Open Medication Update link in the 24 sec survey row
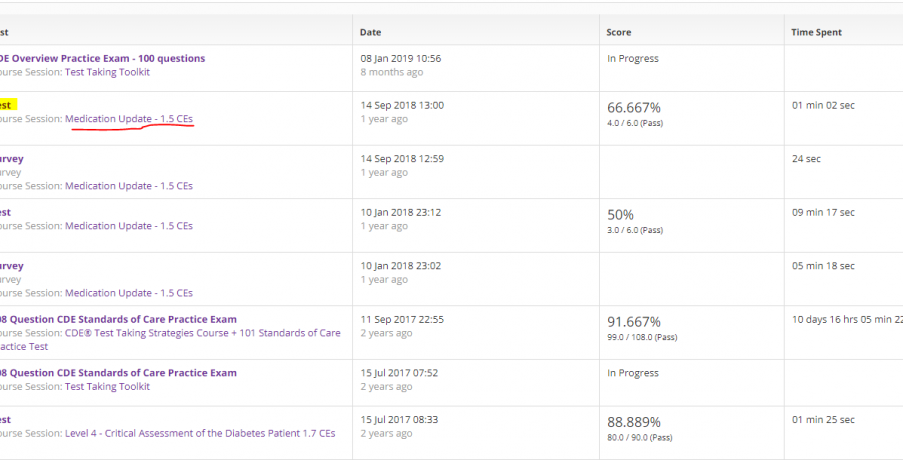The height and width of the screenshot is (460, 903). [x=129, y=186]
